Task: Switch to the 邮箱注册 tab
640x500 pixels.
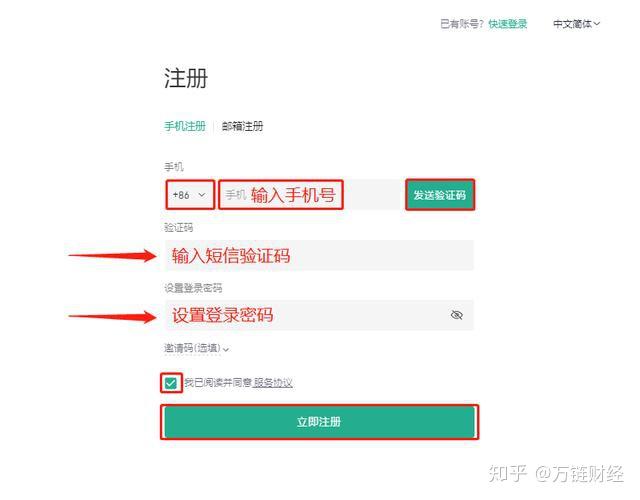Action: coord(243,127)
